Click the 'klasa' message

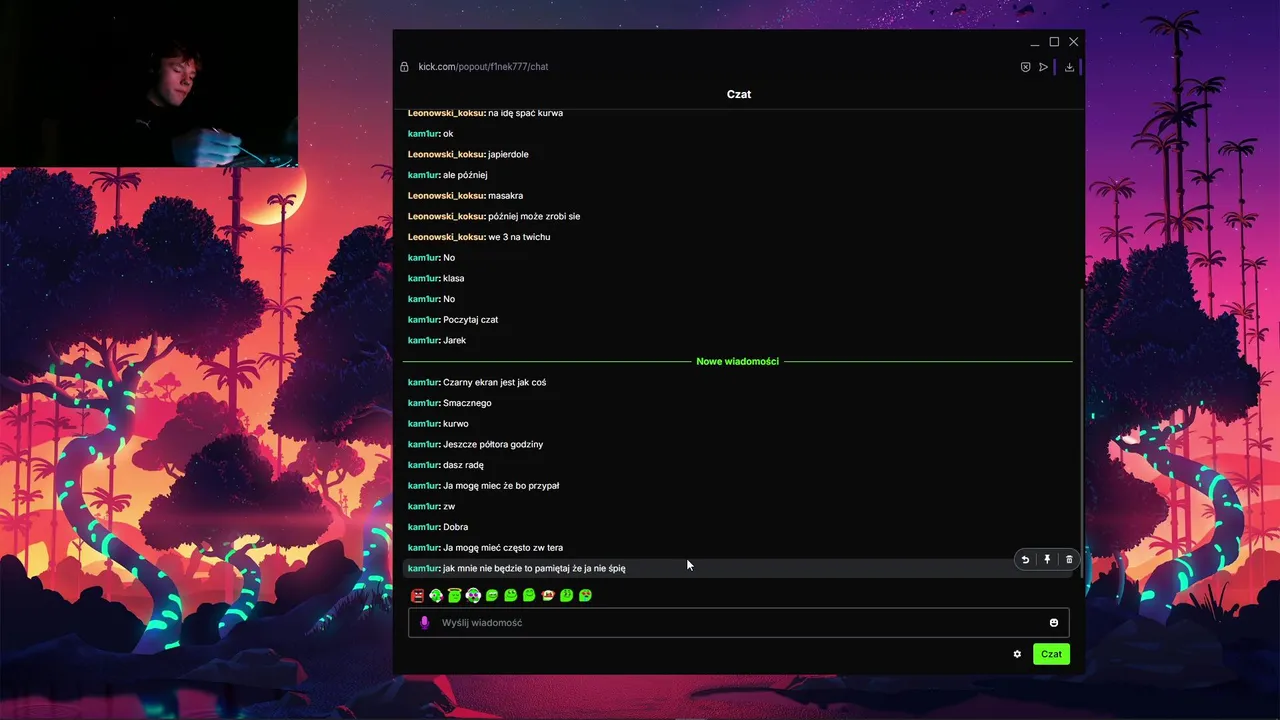(453, 278)
